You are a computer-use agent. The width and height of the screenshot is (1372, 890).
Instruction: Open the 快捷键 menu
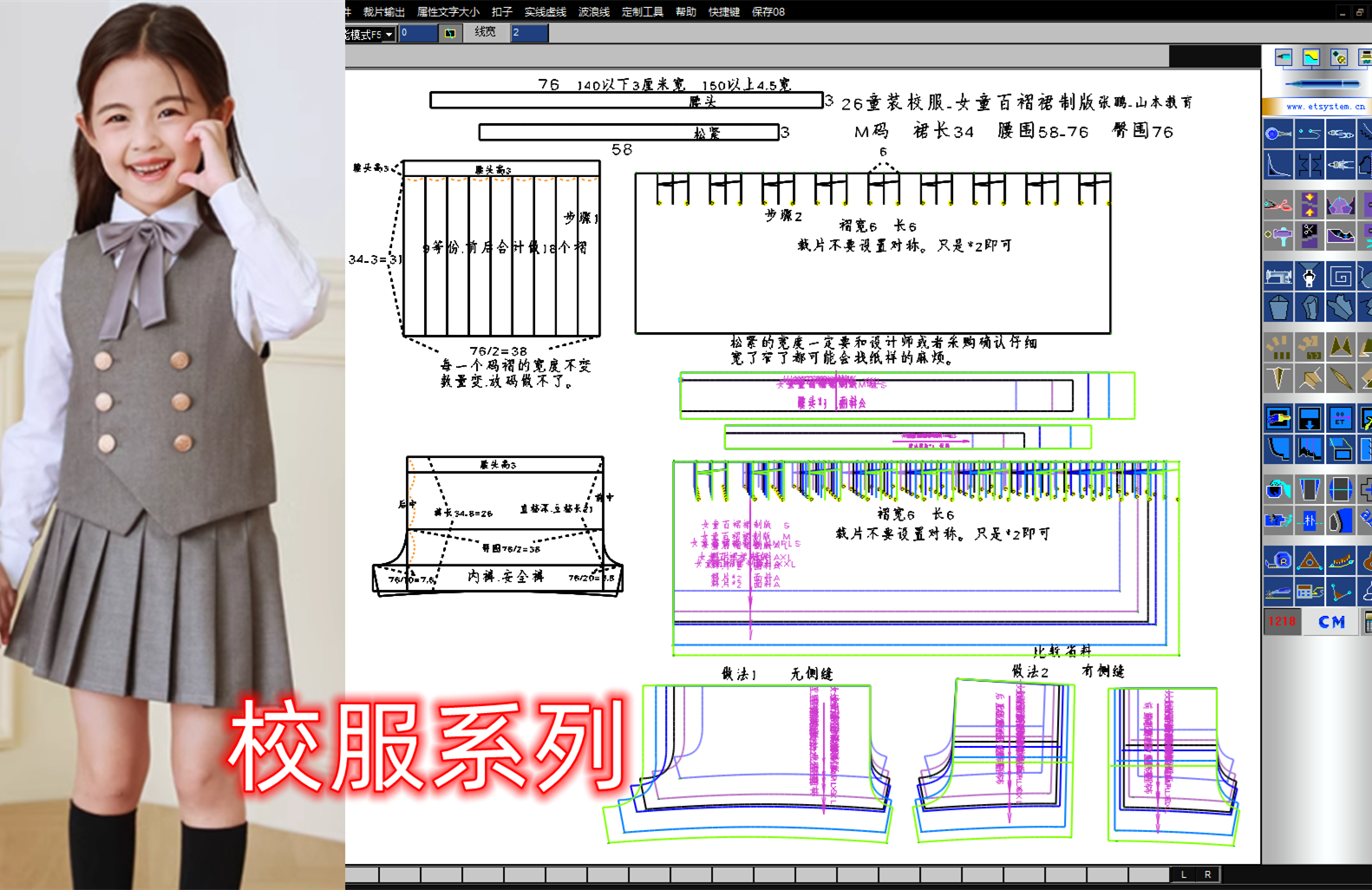pos(723,11)
